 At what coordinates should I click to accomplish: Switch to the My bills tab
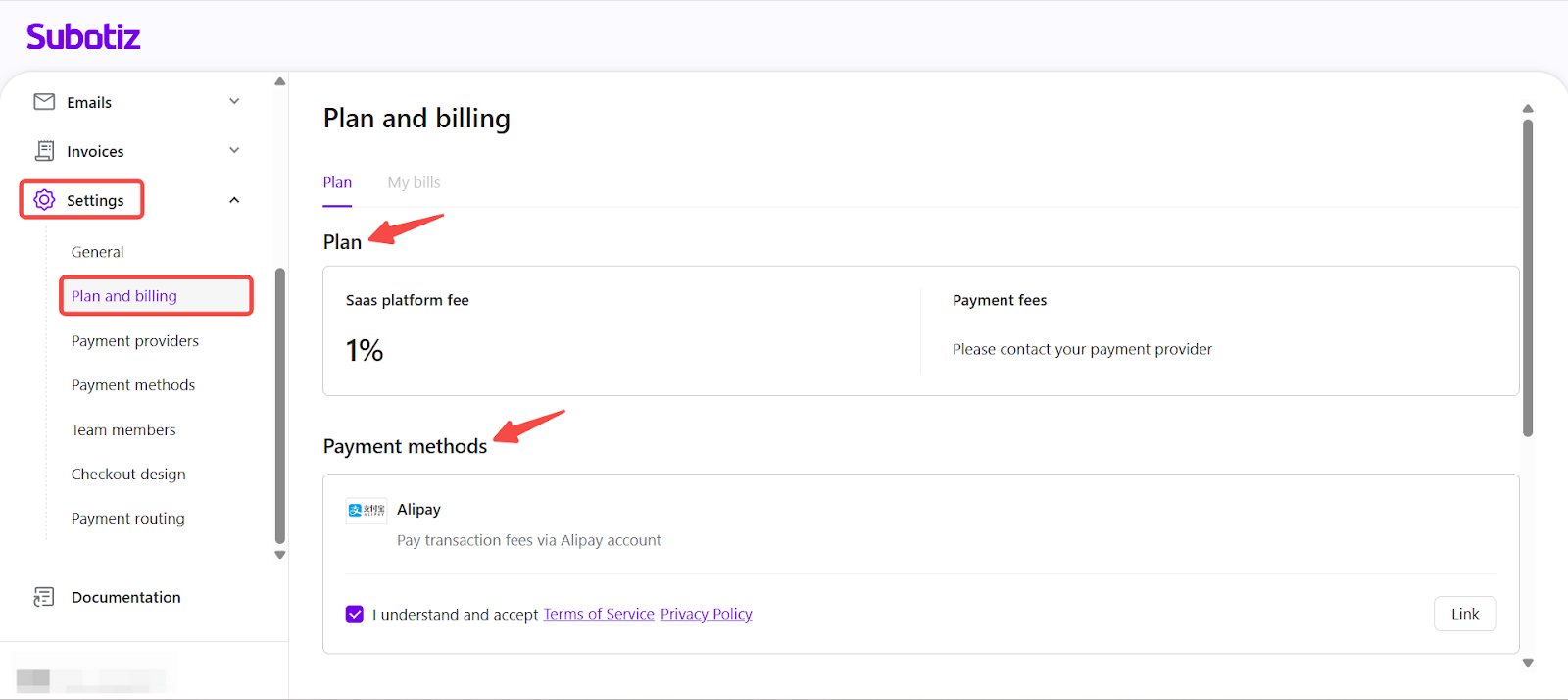(414, 182)
